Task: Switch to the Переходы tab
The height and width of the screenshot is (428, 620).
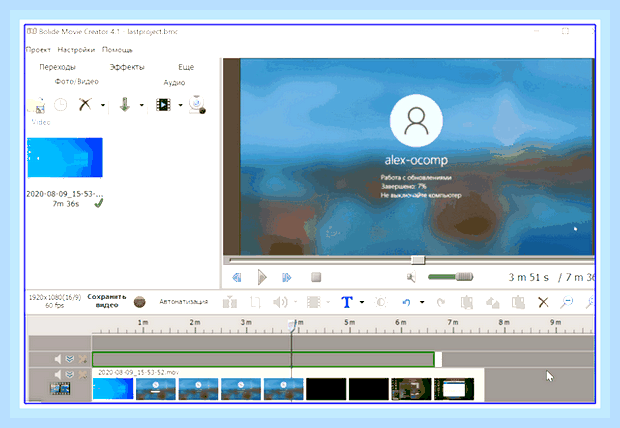Action: (57, 67)
